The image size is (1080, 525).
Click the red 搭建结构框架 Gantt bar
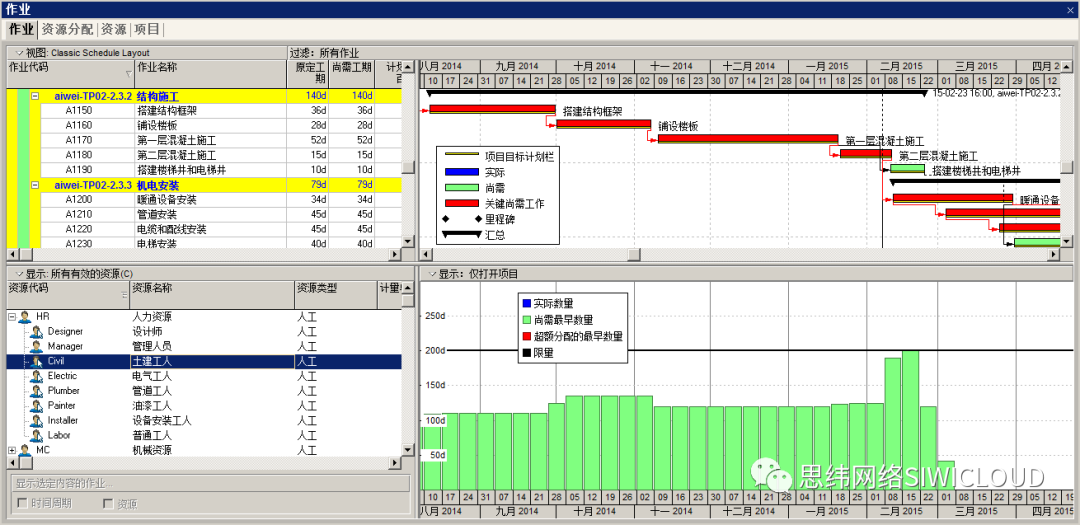492,109
